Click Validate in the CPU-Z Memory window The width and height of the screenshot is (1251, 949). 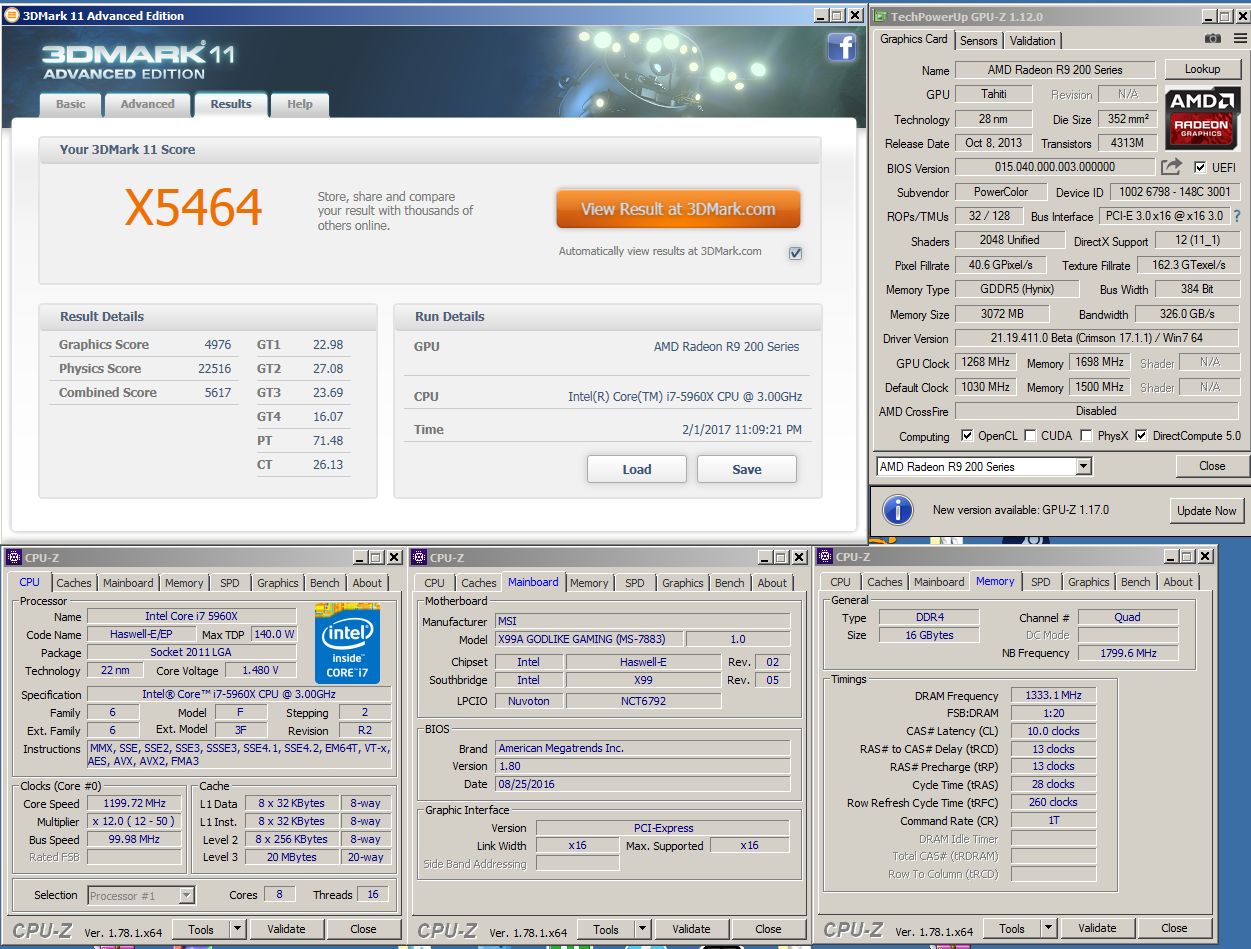tap(1097, 928)
